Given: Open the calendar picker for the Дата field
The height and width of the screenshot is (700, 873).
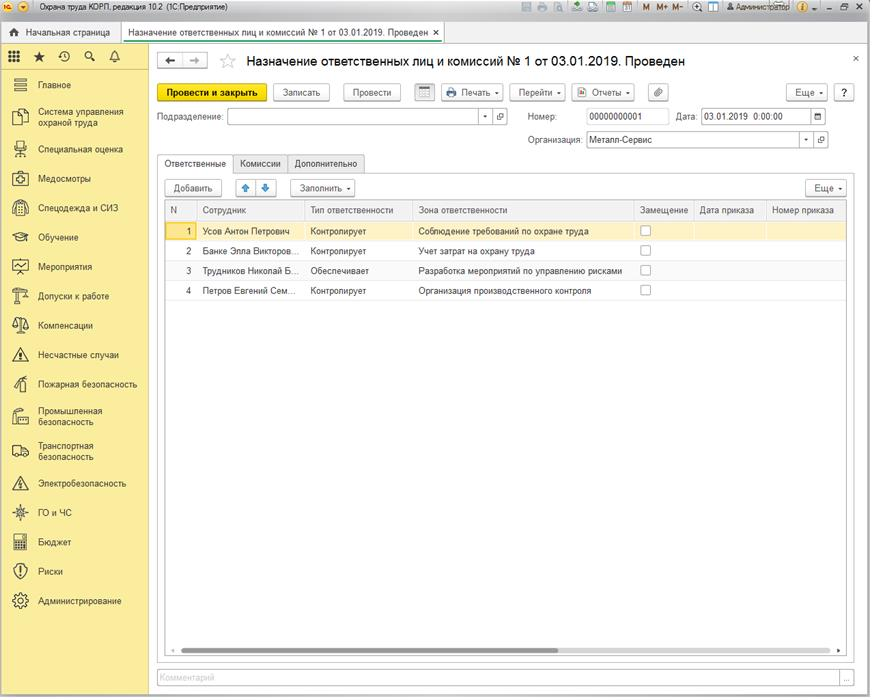Looking at the screenshot, I should point(818,117).
